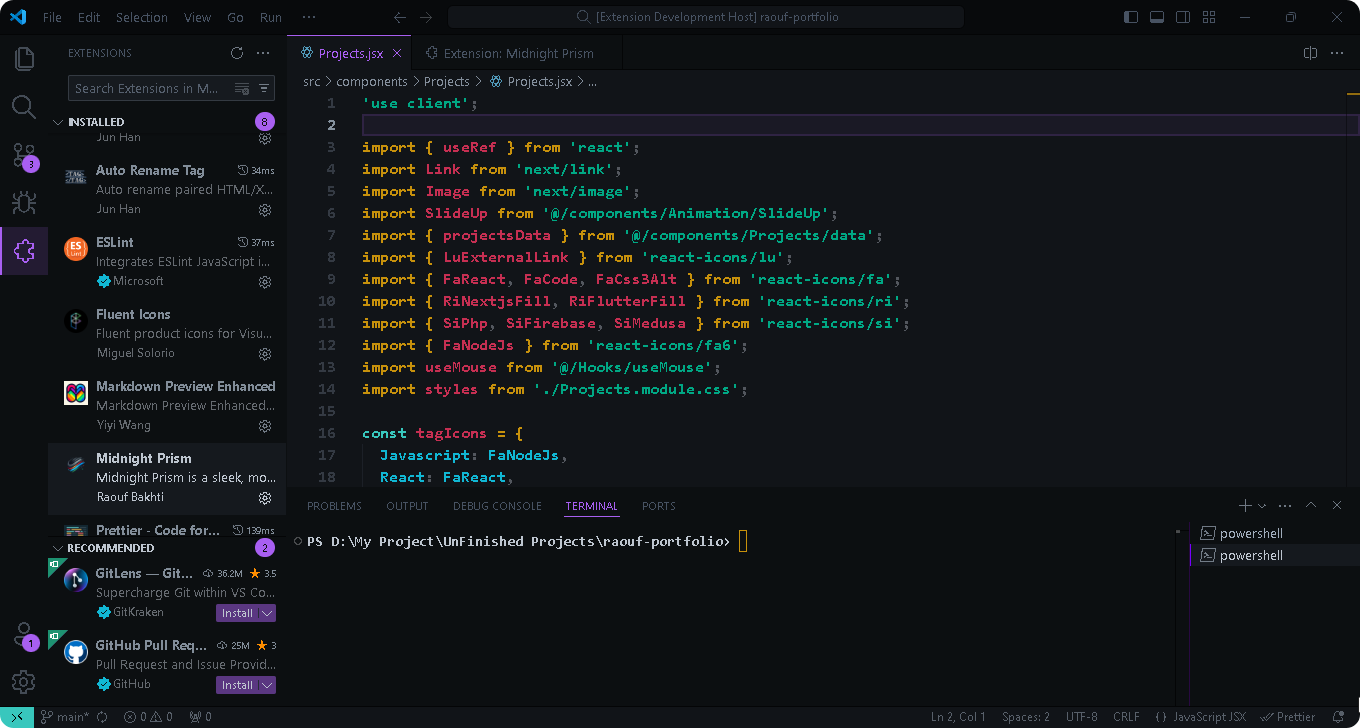The image size is (1360, 728).
Task: Open the Run and Debug view
Action: point(24,203)
